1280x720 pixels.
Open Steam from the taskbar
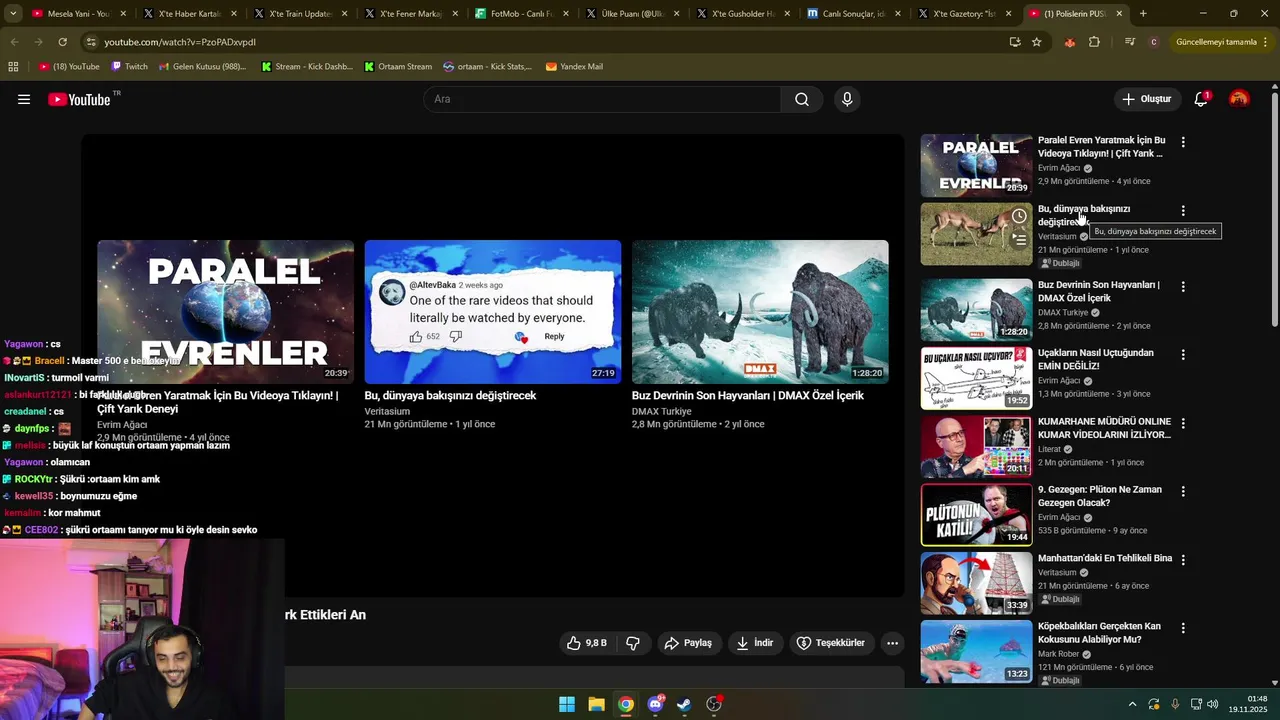[684, 704]
